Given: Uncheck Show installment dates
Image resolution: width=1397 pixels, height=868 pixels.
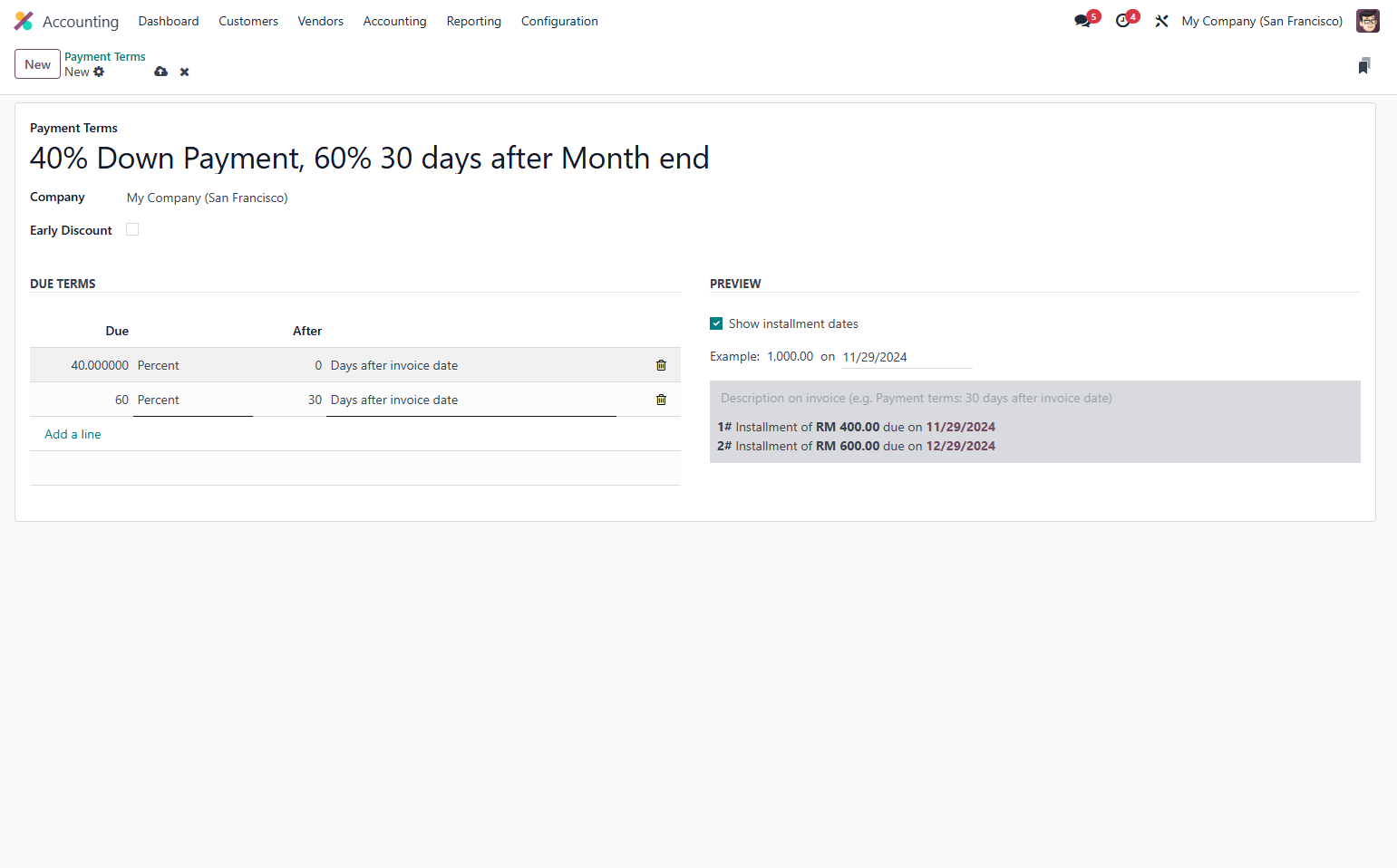Looking at the screenshot, I should pyautogui.click(x=716, y=323).
